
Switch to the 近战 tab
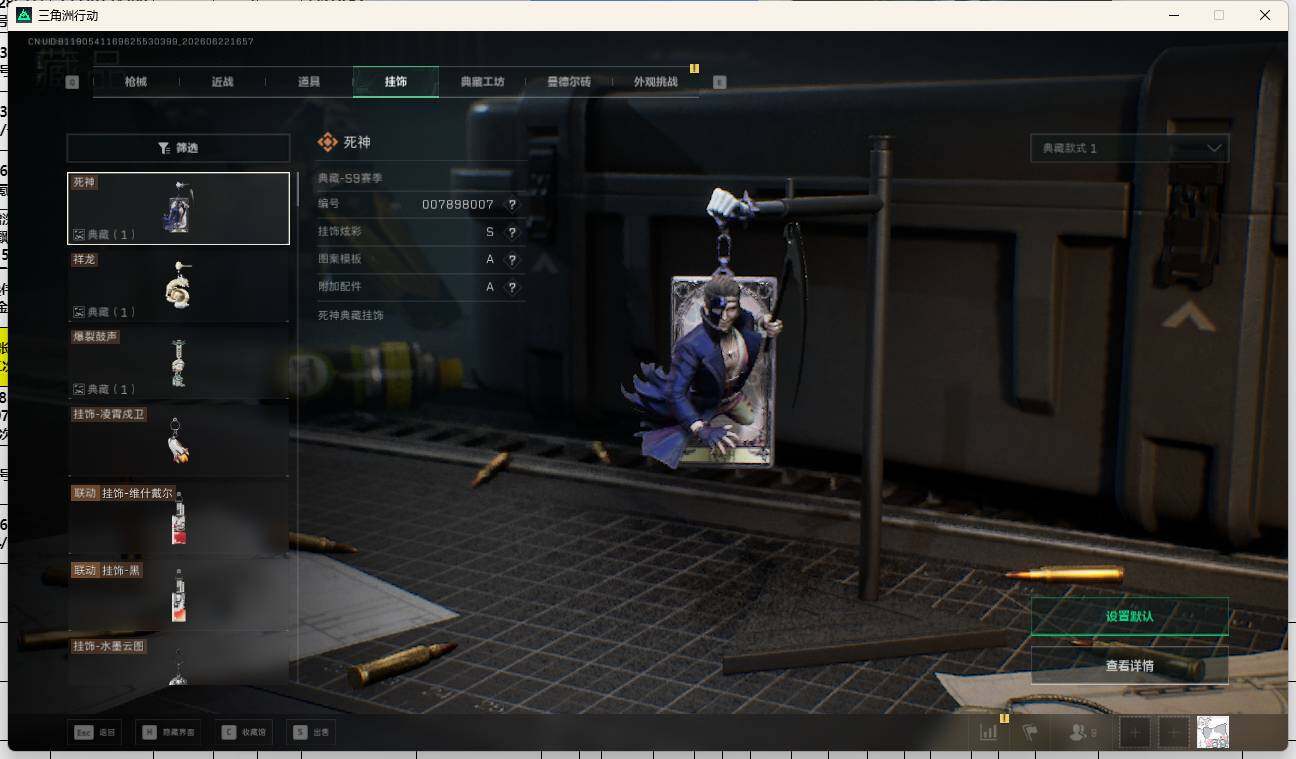(222, 82)
